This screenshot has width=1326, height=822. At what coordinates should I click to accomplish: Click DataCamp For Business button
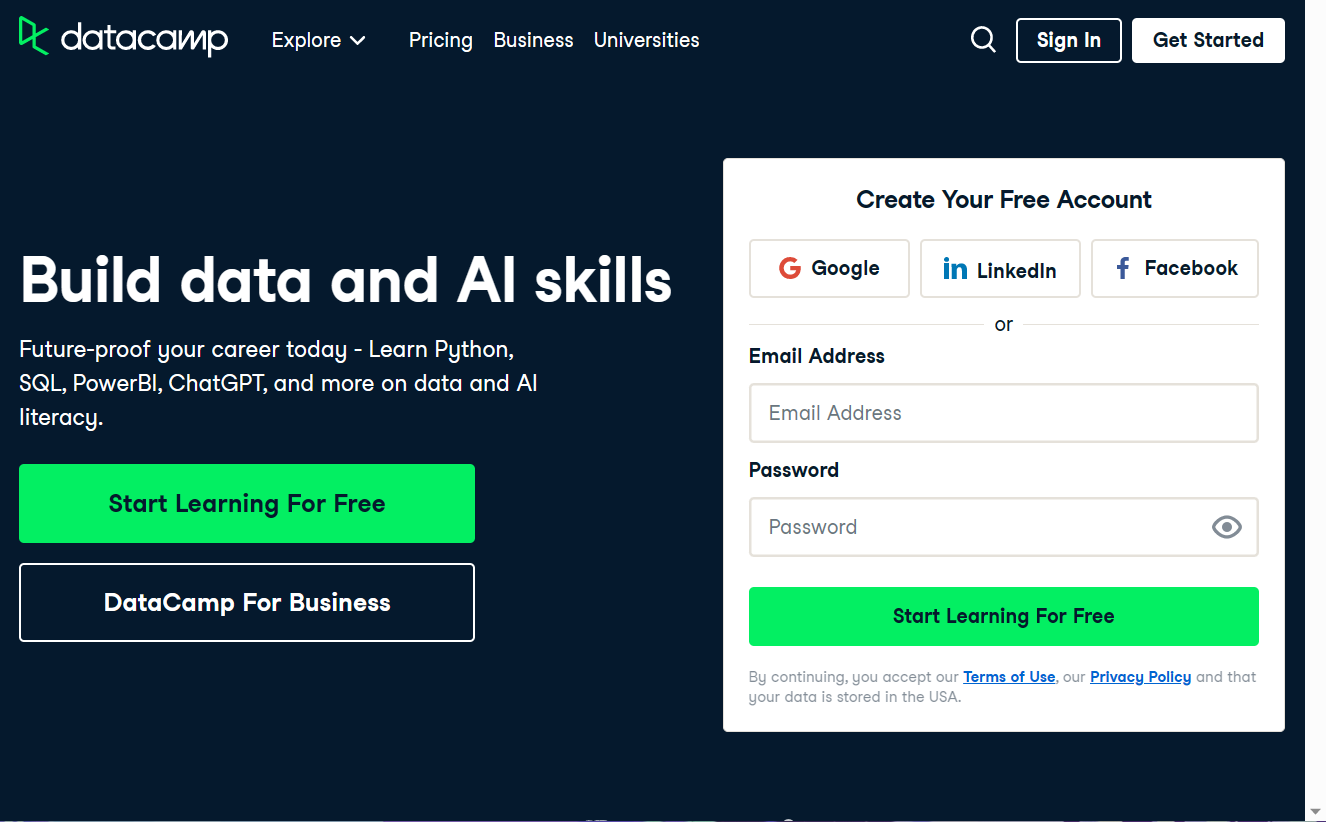click(247, 602)
